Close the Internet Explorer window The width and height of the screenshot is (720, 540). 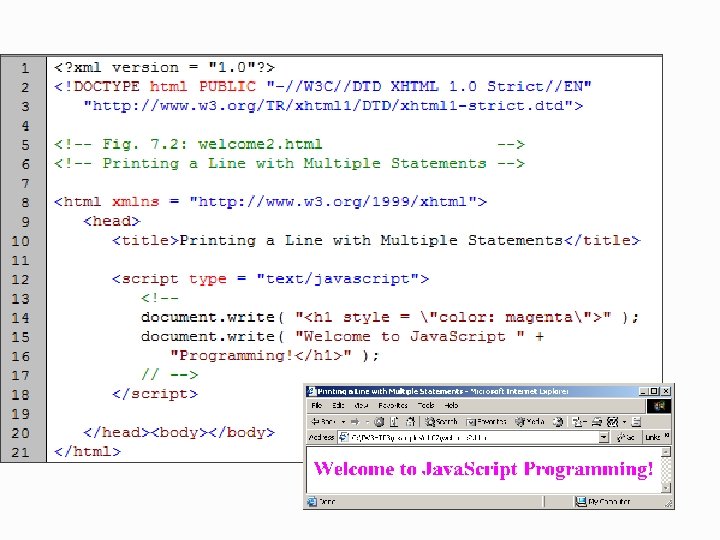666,391
